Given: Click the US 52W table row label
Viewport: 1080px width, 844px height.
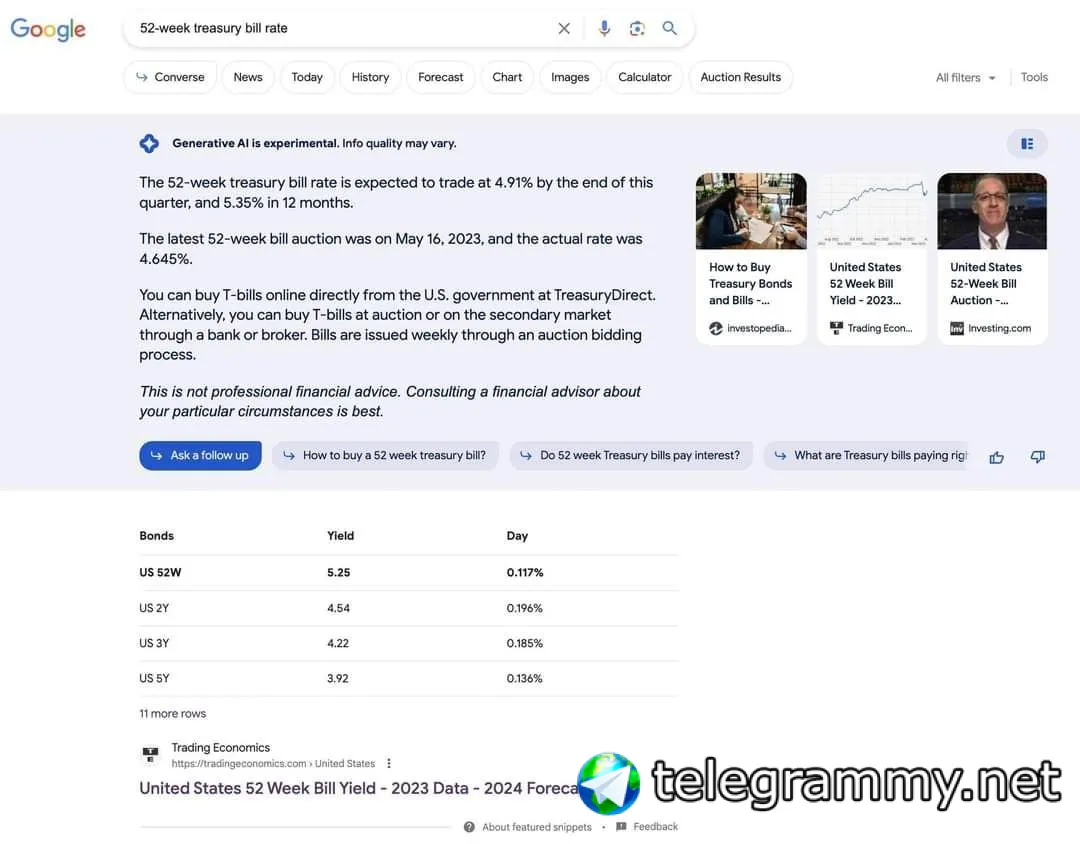Looking at the screenshot, I should click(x=160, y=573).
